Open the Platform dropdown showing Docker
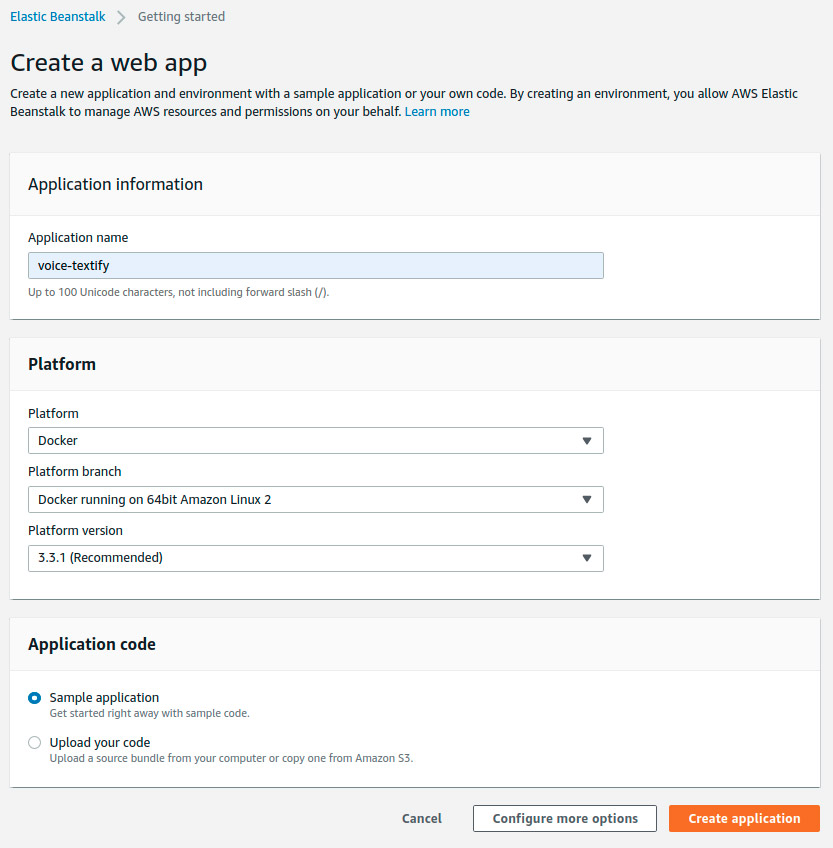 (315, 441)
